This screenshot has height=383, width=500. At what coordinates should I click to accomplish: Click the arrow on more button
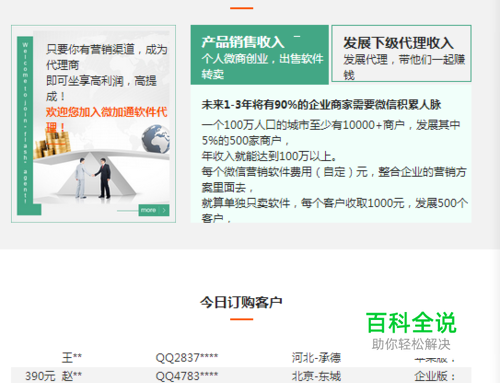pyautogui.click(x=164, y=210)
